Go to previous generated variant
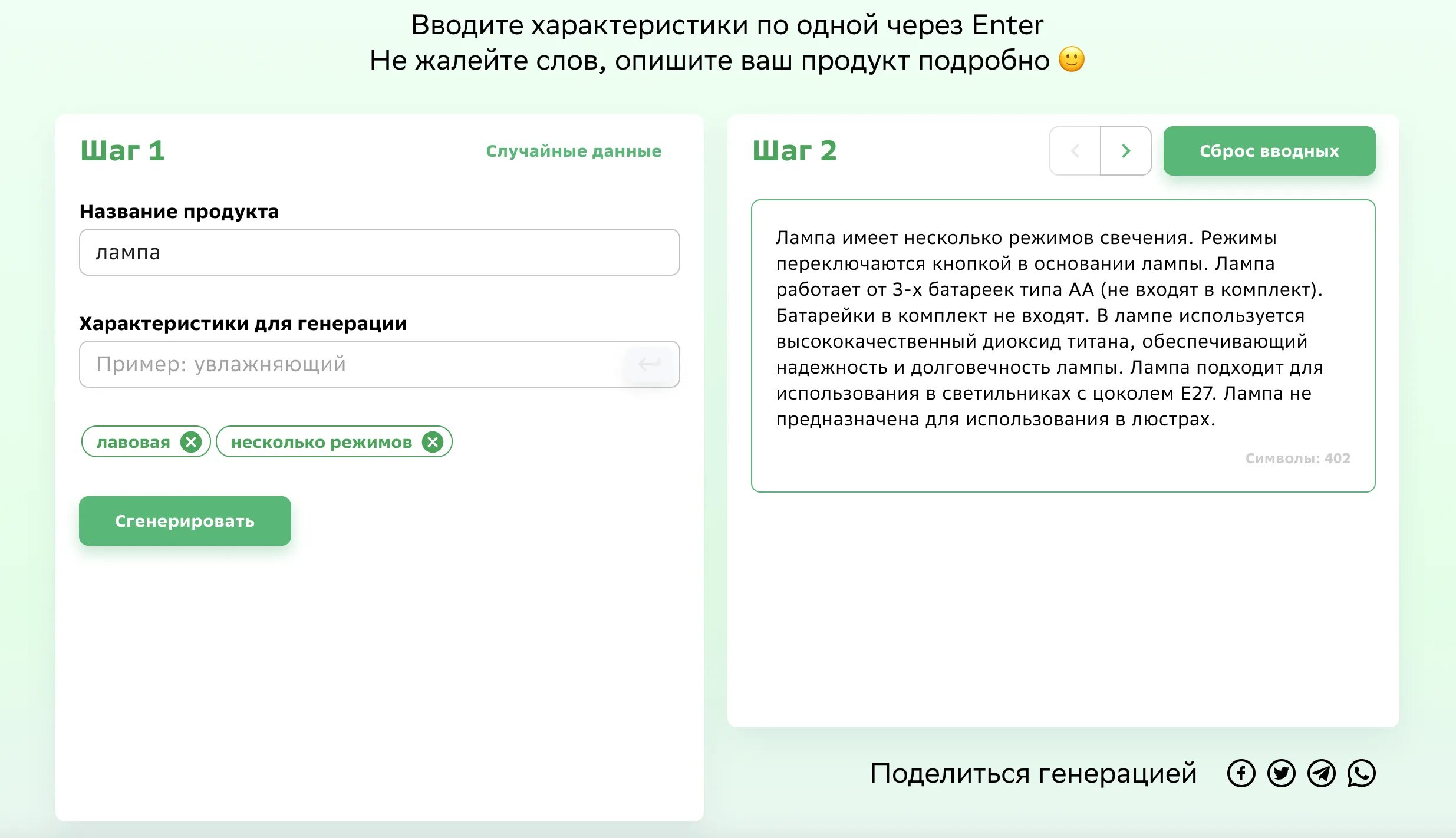 click(1075, 151)
